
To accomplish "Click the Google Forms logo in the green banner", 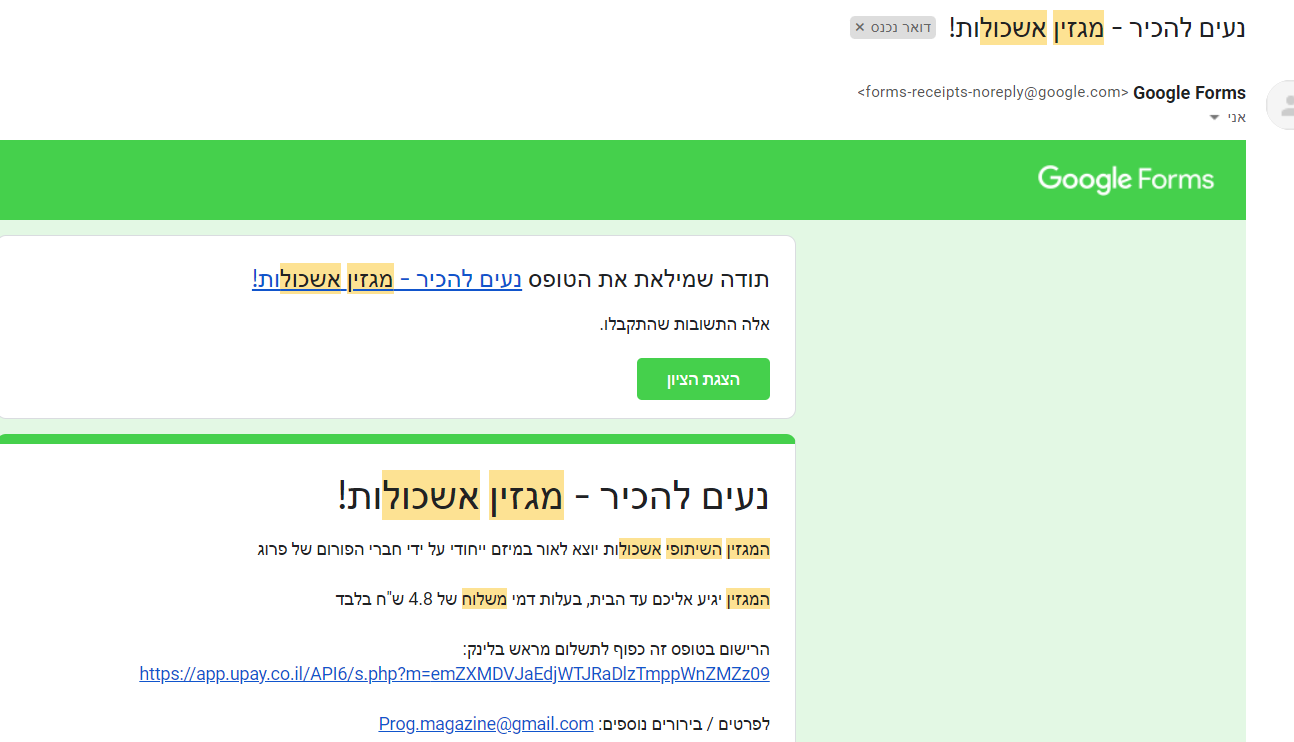I will 1125,180.
